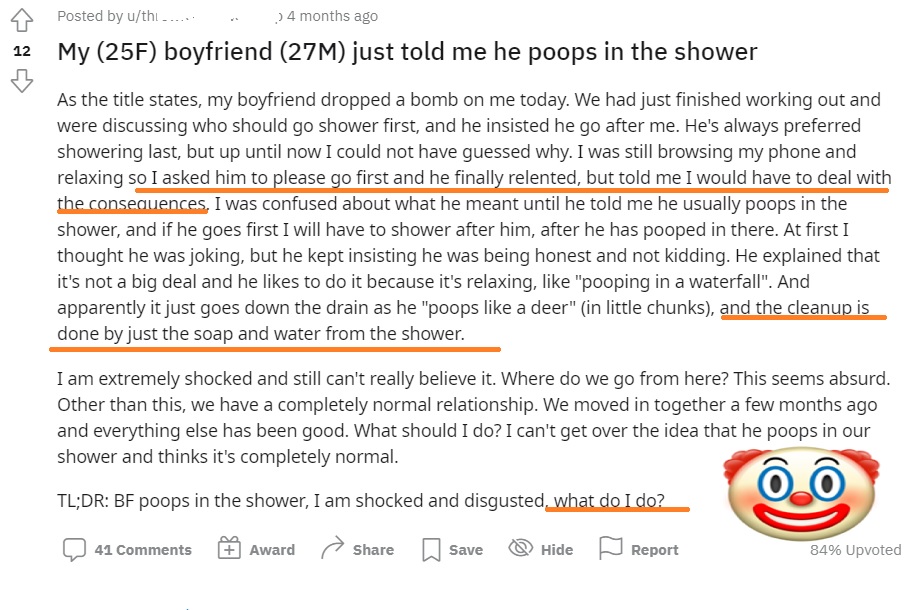Click the comments speech bubble icon
The width and height of the screenshot is (922, 610).
click(x=74, y=549)
